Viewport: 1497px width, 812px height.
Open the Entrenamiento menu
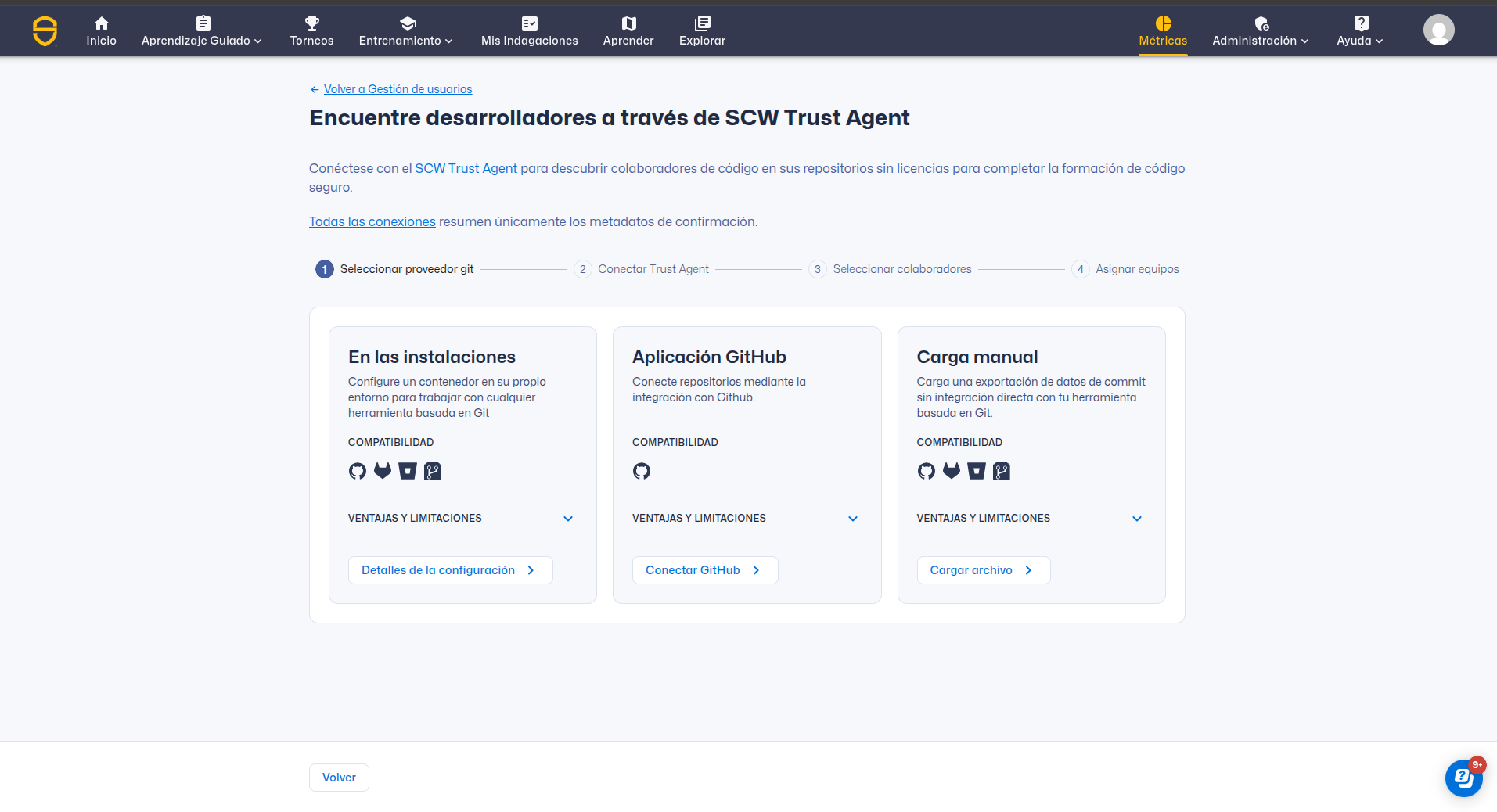[405, 31]
